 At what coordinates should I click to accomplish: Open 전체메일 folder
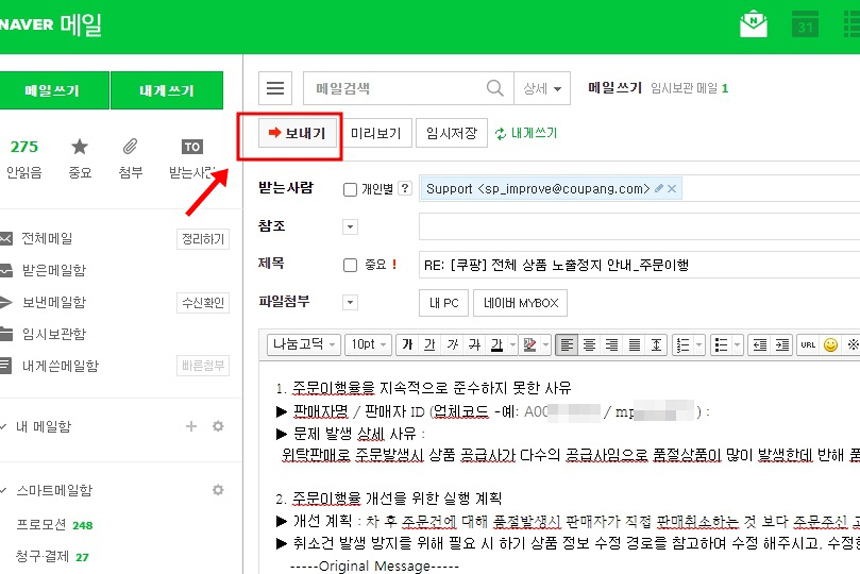[47, 238]
